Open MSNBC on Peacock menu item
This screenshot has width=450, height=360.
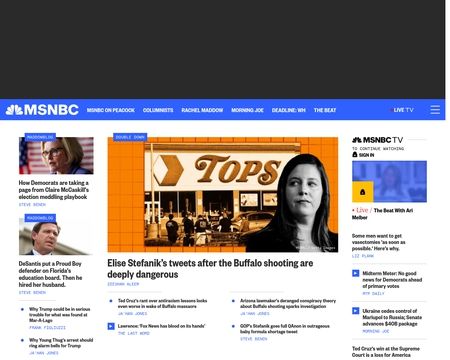[x=111, y=110]
